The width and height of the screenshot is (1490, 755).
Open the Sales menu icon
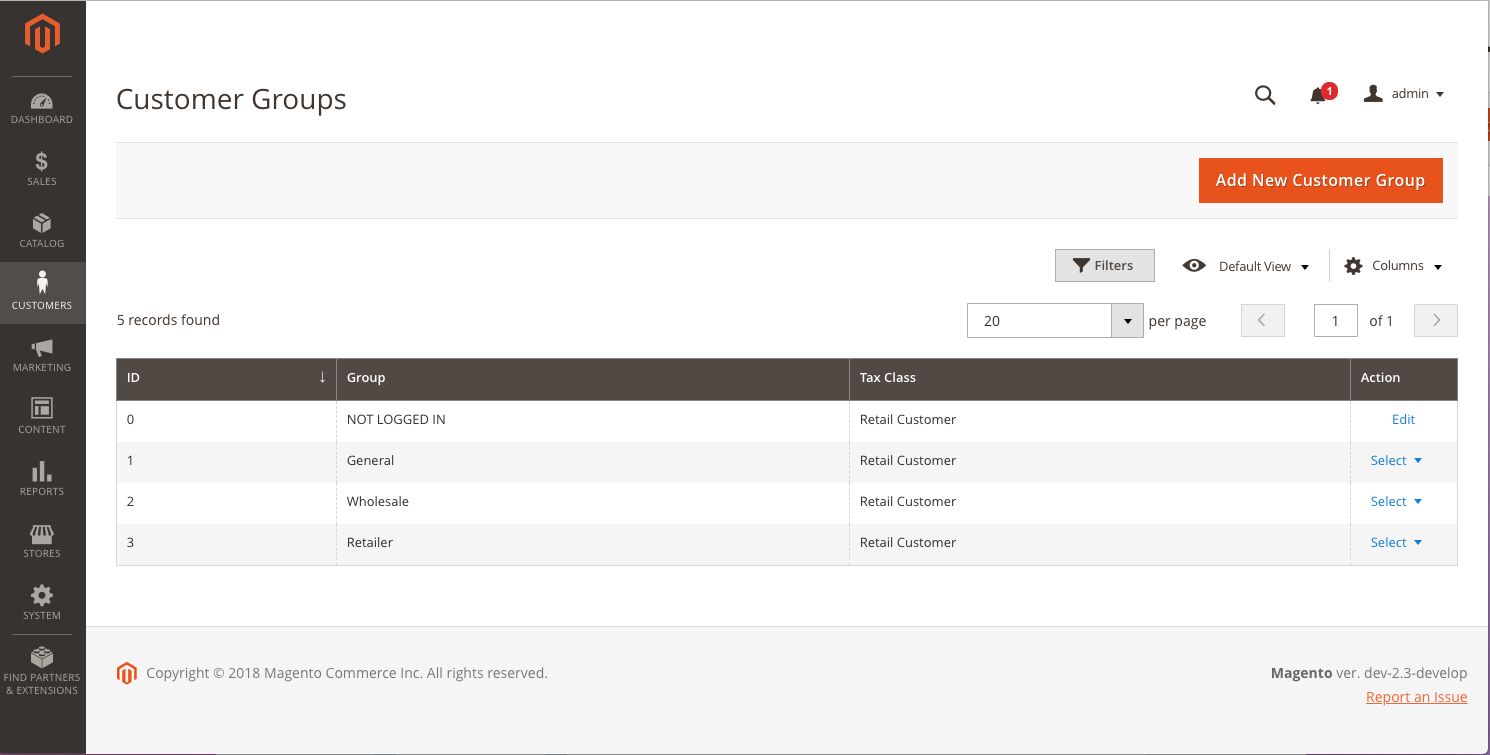(x=42, y=169)
